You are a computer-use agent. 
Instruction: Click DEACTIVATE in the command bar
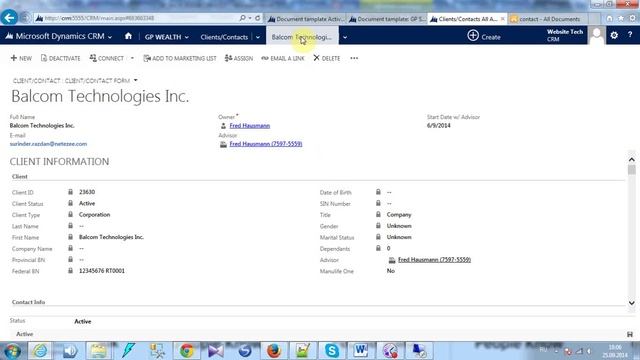click(x=60, y=58)
